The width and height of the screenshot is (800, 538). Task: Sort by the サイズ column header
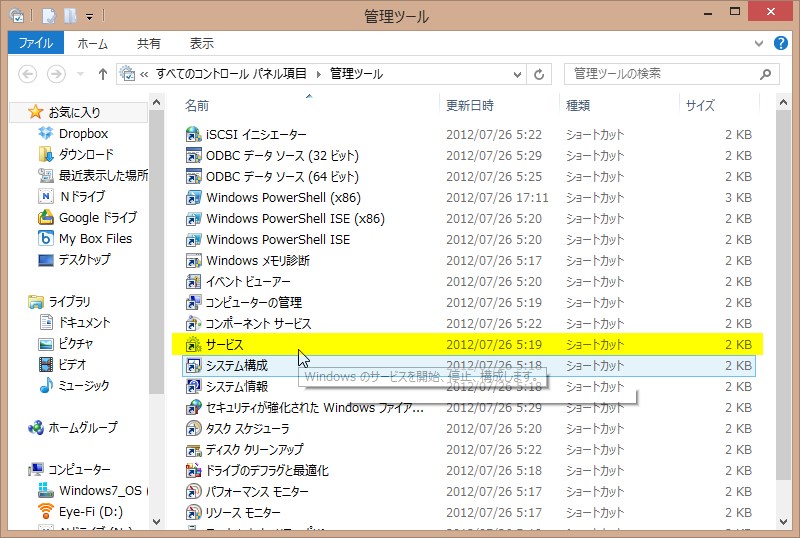700,106
